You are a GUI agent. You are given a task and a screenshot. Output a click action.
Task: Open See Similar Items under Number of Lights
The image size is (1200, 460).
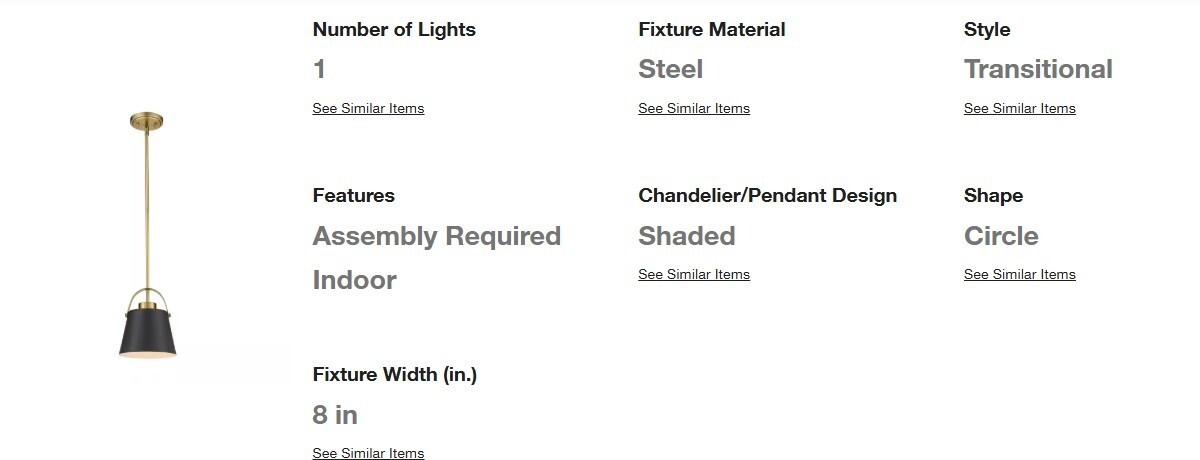point(368,108)
